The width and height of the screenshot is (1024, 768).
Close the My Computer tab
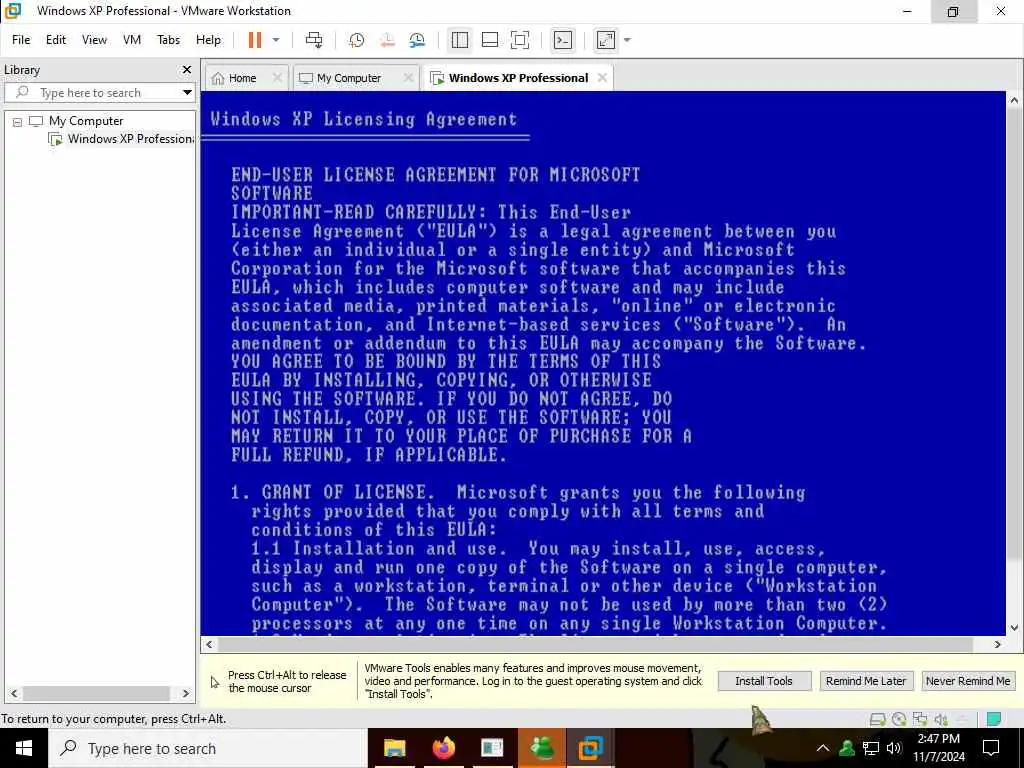(408, 78)
